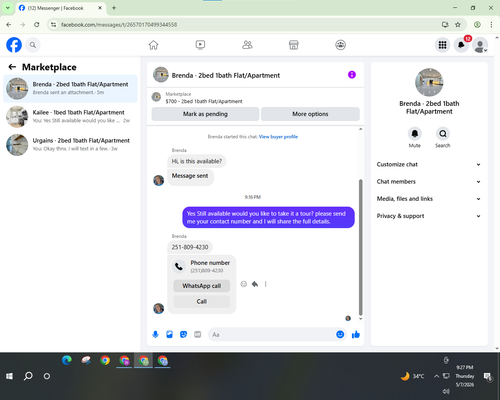Mark the listing as pending
Viewport: 500px width, 400px height.
205,114
